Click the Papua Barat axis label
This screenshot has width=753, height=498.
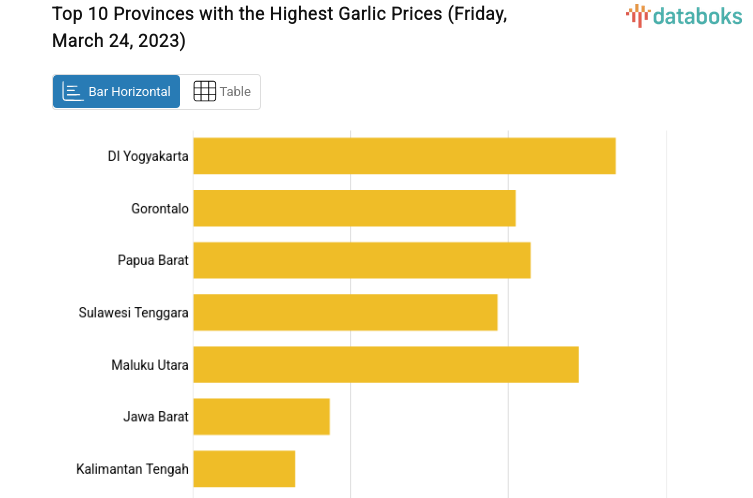tap(153, 260)
